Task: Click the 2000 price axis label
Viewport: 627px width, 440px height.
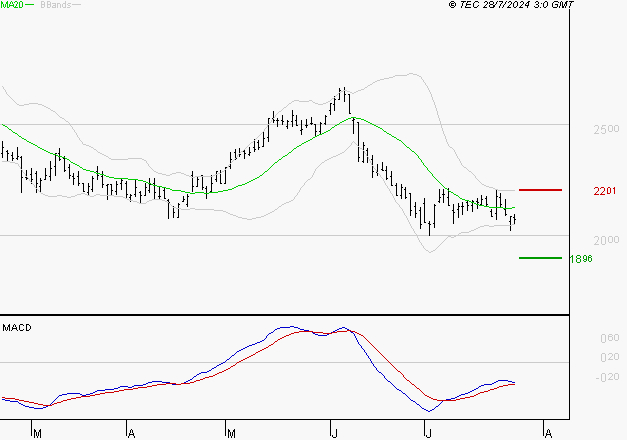Action: [x=606, y=240]
